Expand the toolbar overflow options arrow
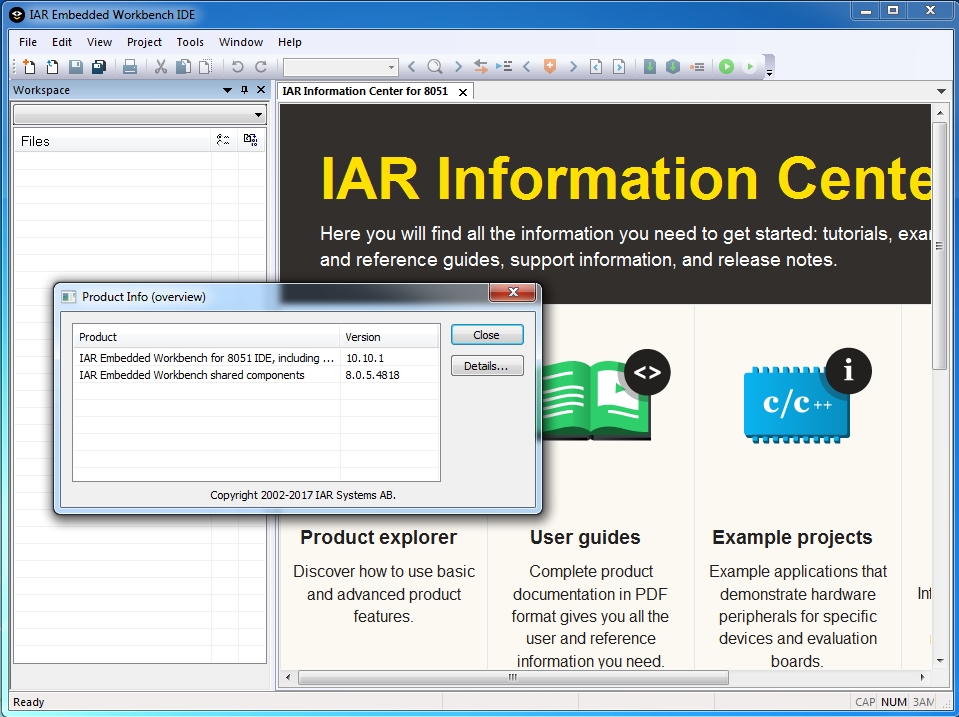Viewport: 959px width, 717px height. tap(769, 73)
